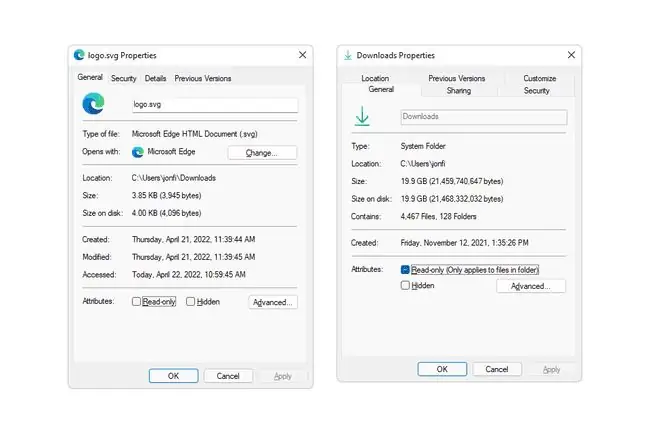
Task: Click the large green Downloads folder icon
Action: pos(362,116)
